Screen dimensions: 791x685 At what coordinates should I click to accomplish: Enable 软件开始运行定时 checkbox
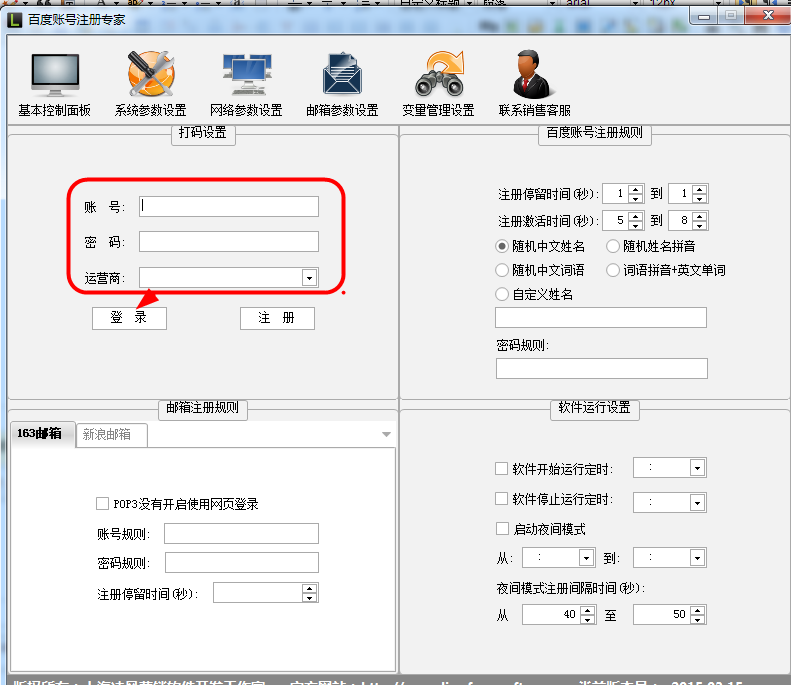pos(501,469)
